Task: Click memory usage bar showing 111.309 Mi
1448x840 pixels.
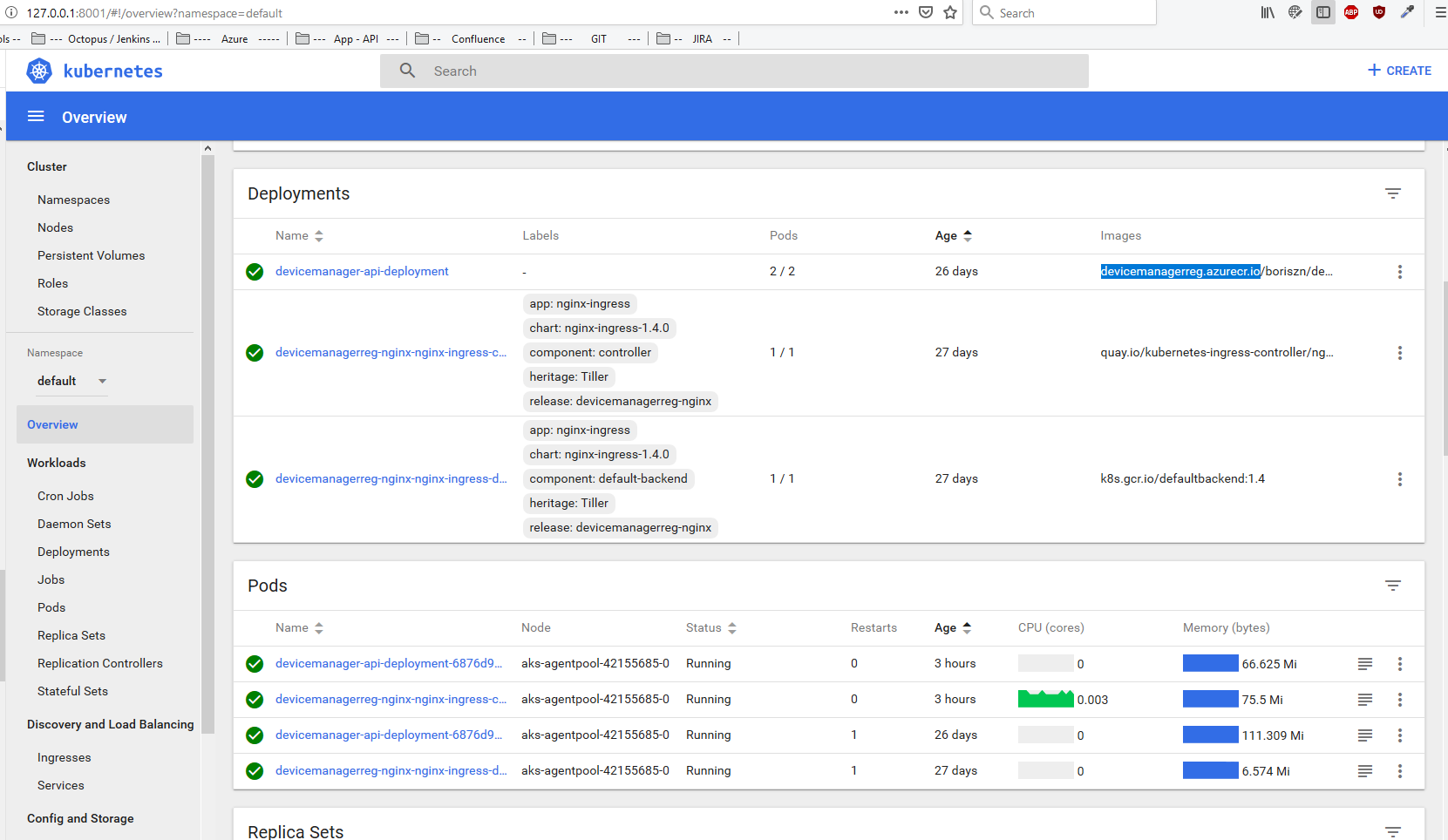Action: pyautogui.click(x=1210, y=735)
